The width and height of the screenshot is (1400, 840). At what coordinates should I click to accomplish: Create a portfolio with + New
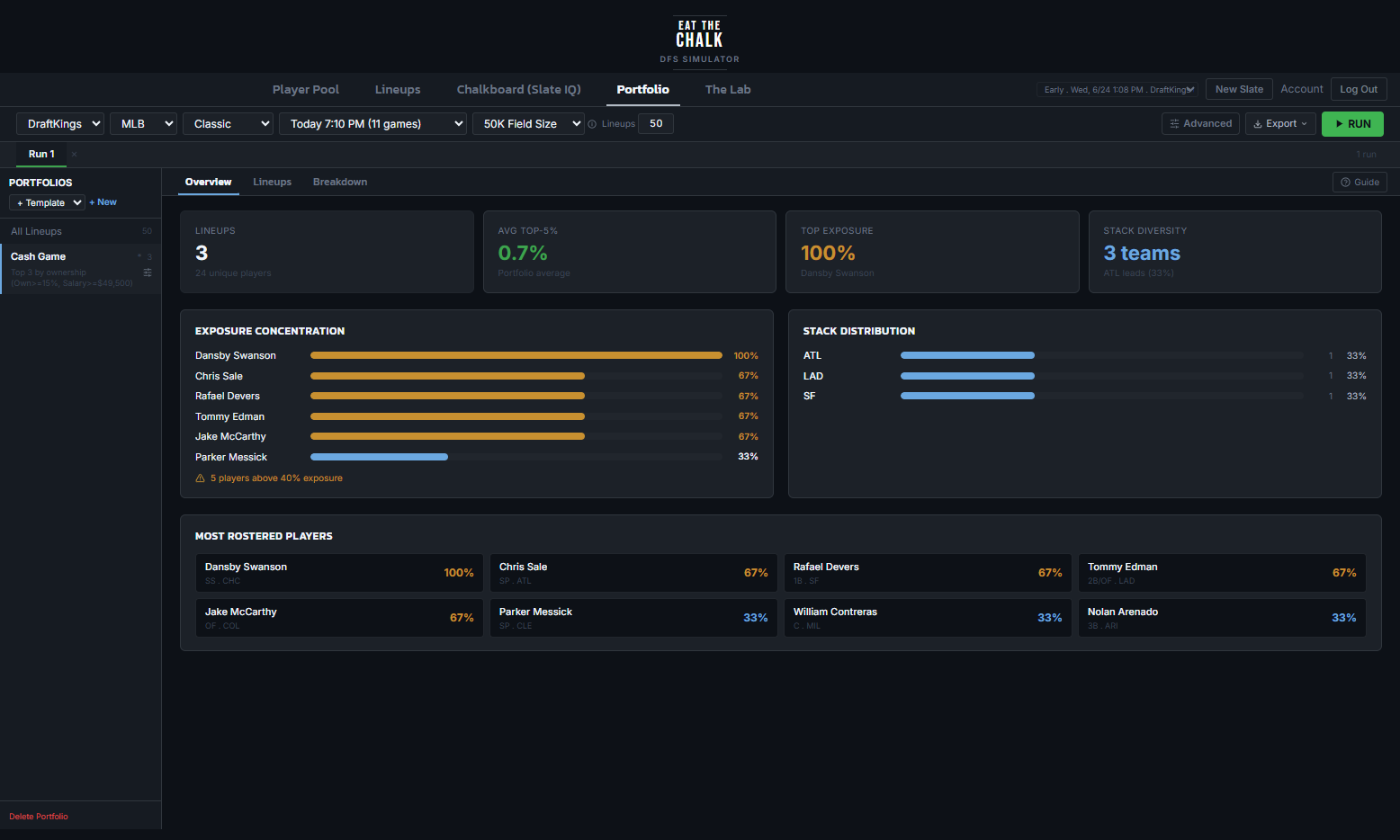coord(103,202)
